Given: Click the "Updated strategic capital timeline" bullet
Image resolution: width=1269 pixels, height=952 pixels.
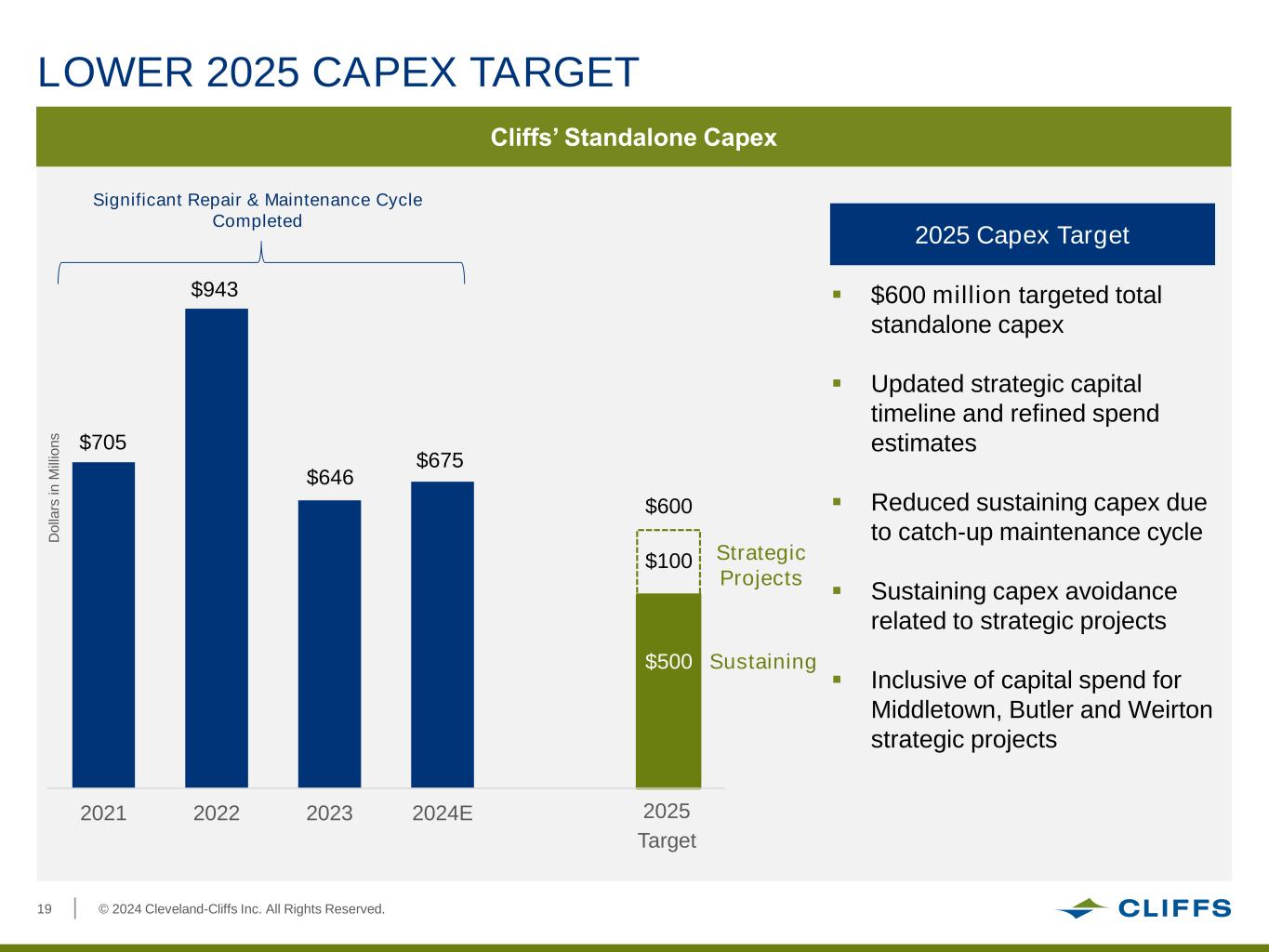Looking at the screenshot, I should (x=1015, y=414).
